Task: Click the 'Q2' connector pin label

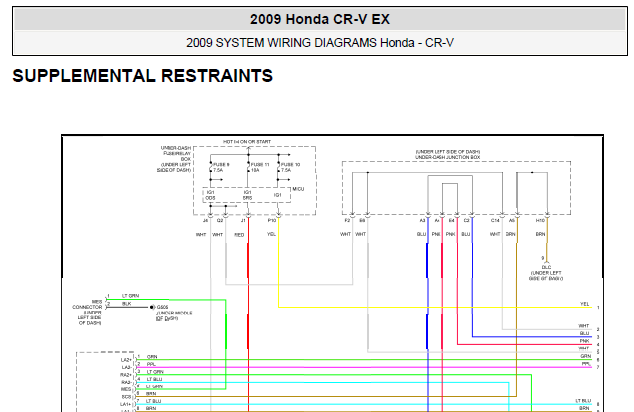Action: (x=220, y=220)
